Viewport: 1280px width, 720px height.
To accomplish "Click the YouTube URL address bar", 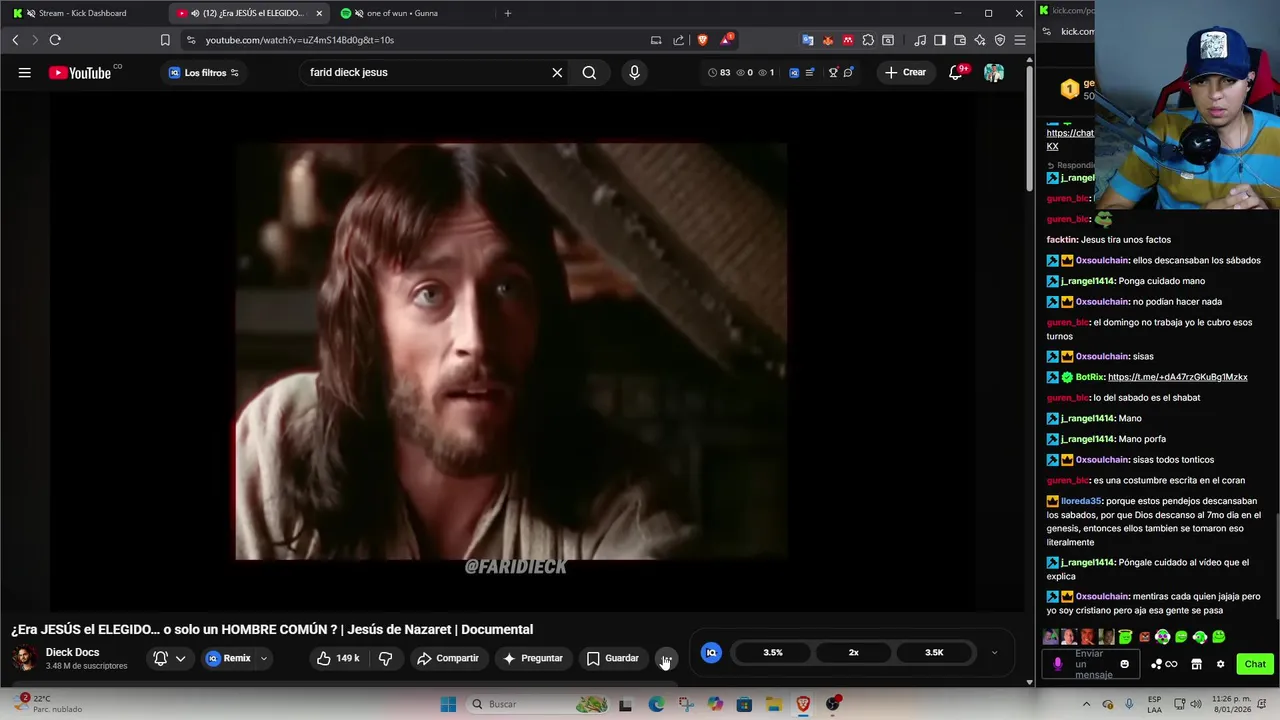I will click(415, 40).
